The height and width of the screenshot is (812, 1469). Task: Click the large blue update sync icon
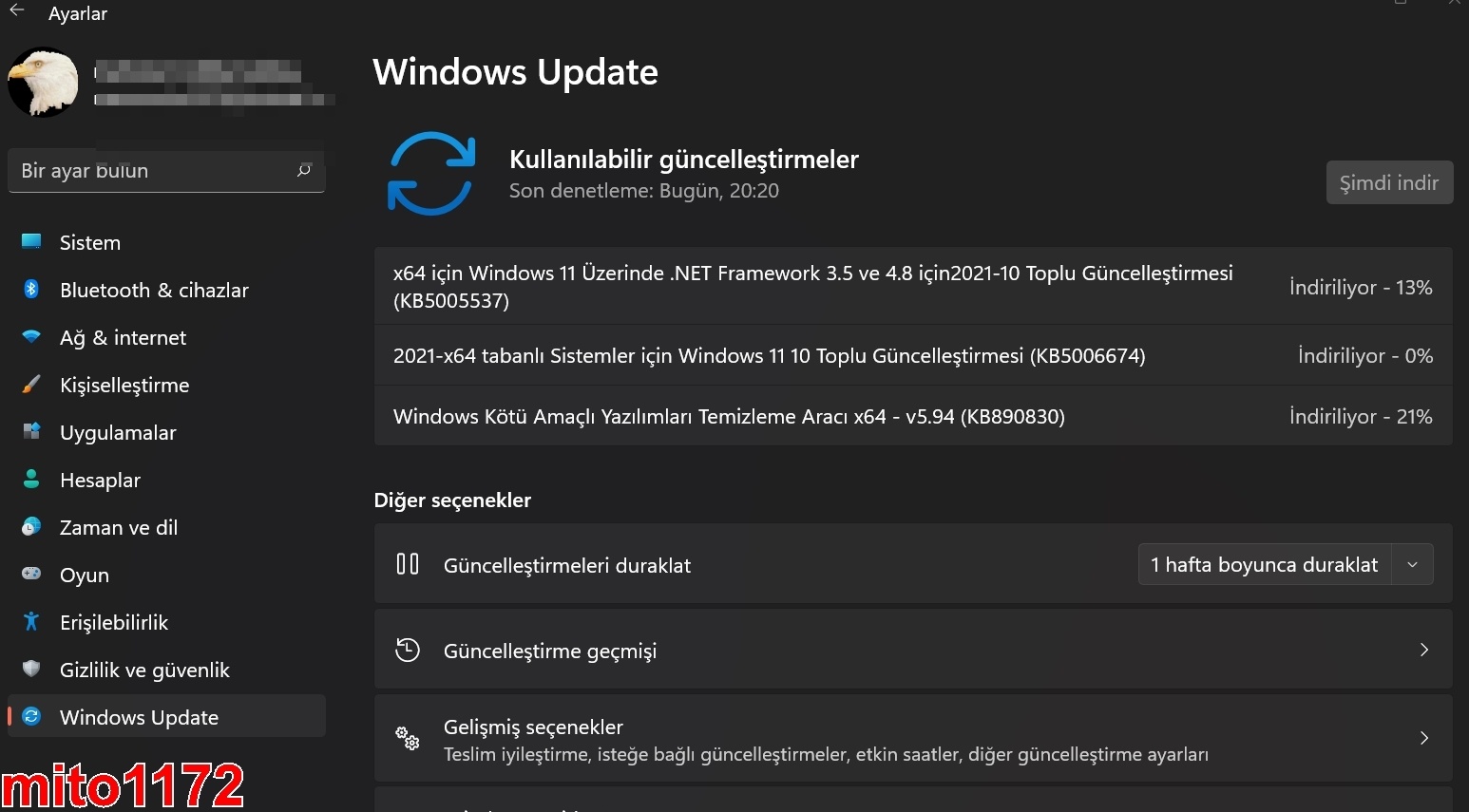(431, 173)
